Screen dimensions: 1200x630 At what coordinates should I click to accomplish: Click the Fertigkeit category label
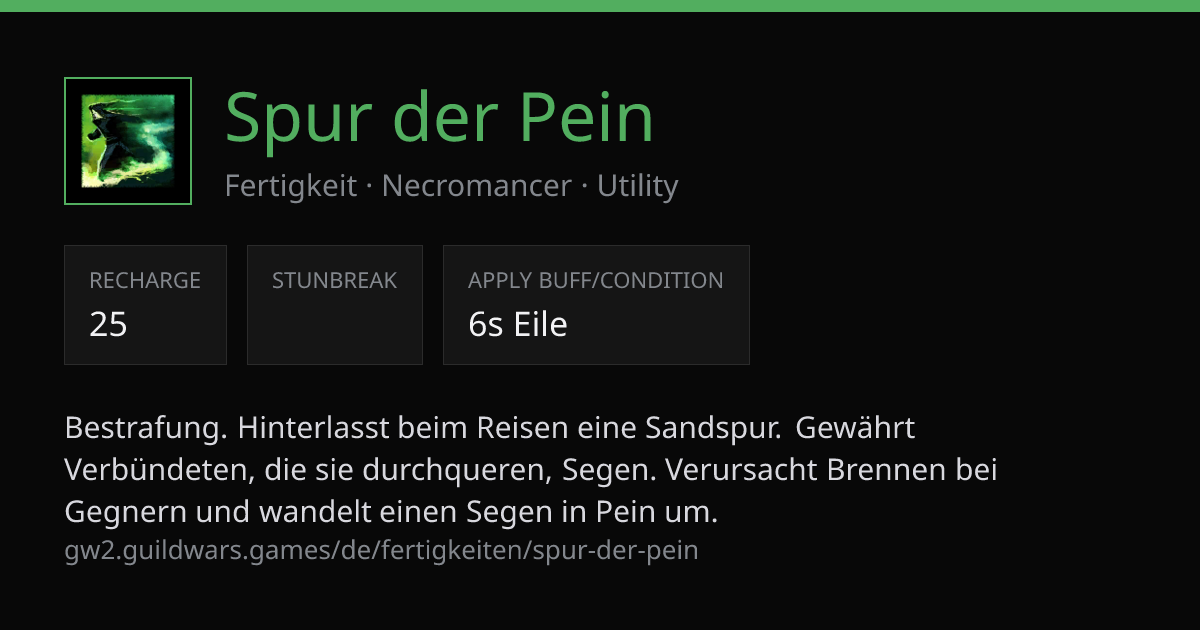tap(291, 186)
